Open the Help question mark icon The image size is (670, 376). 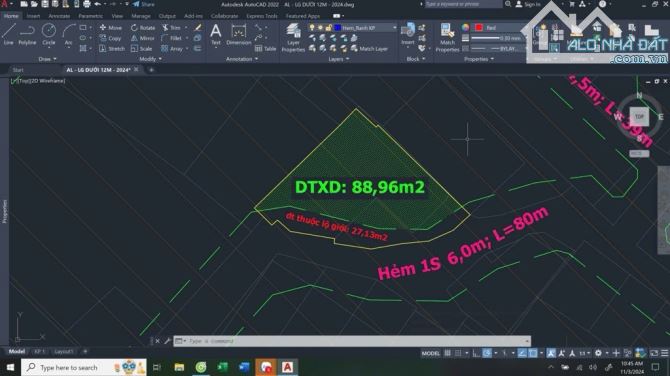click(x=602, y=4)
